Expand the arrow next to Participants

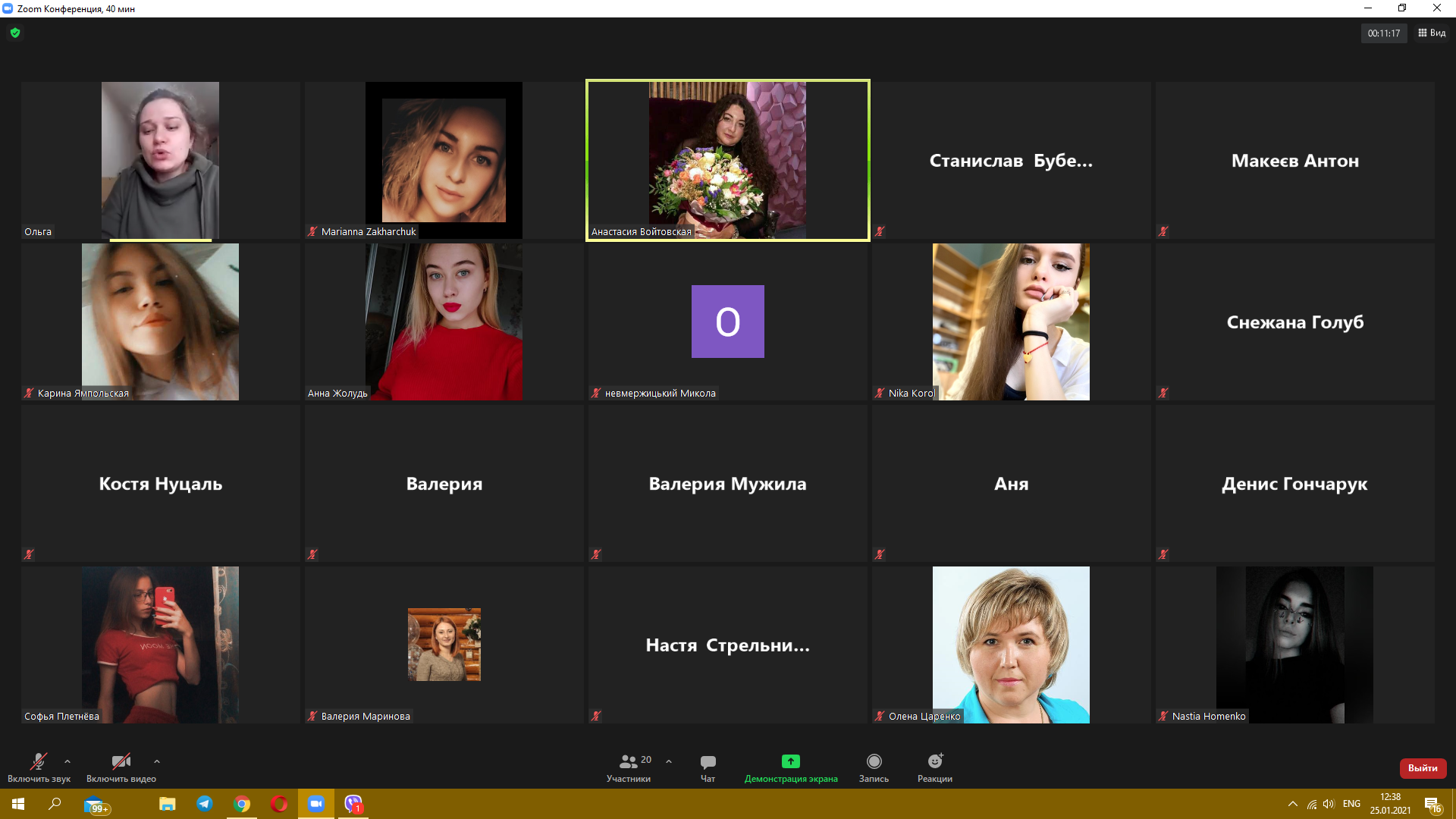[x=669, y=761]
